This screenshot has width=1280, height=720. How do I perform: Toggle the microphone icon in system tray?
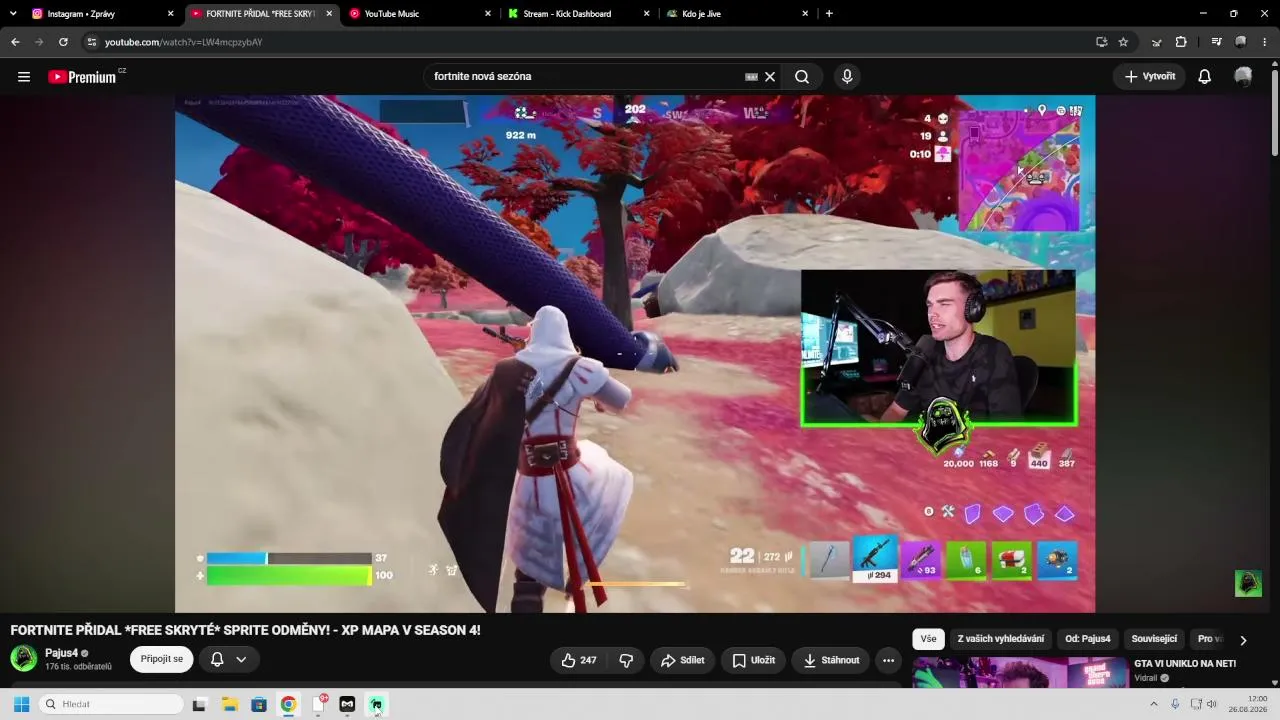coord(1175,704)
